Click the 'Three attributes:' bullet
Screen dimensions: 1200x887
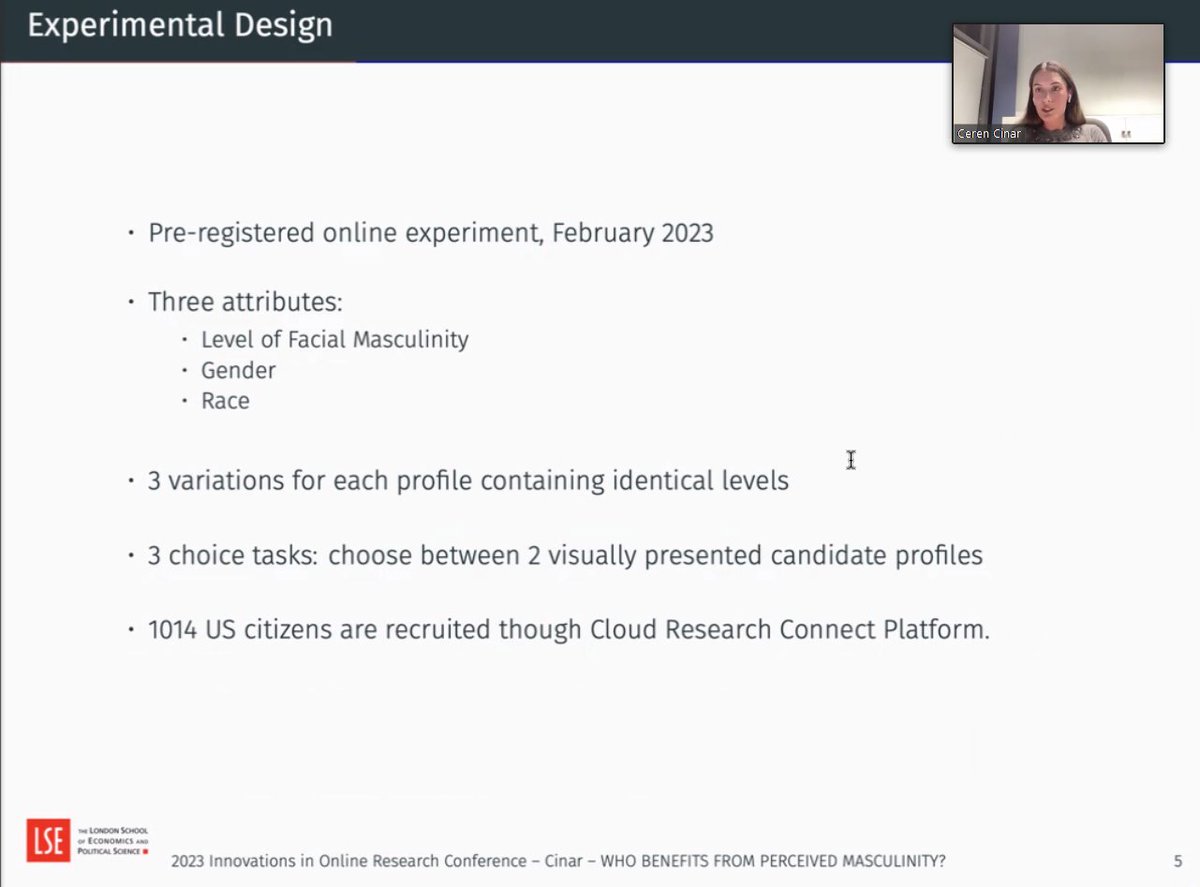click(245, 302)
